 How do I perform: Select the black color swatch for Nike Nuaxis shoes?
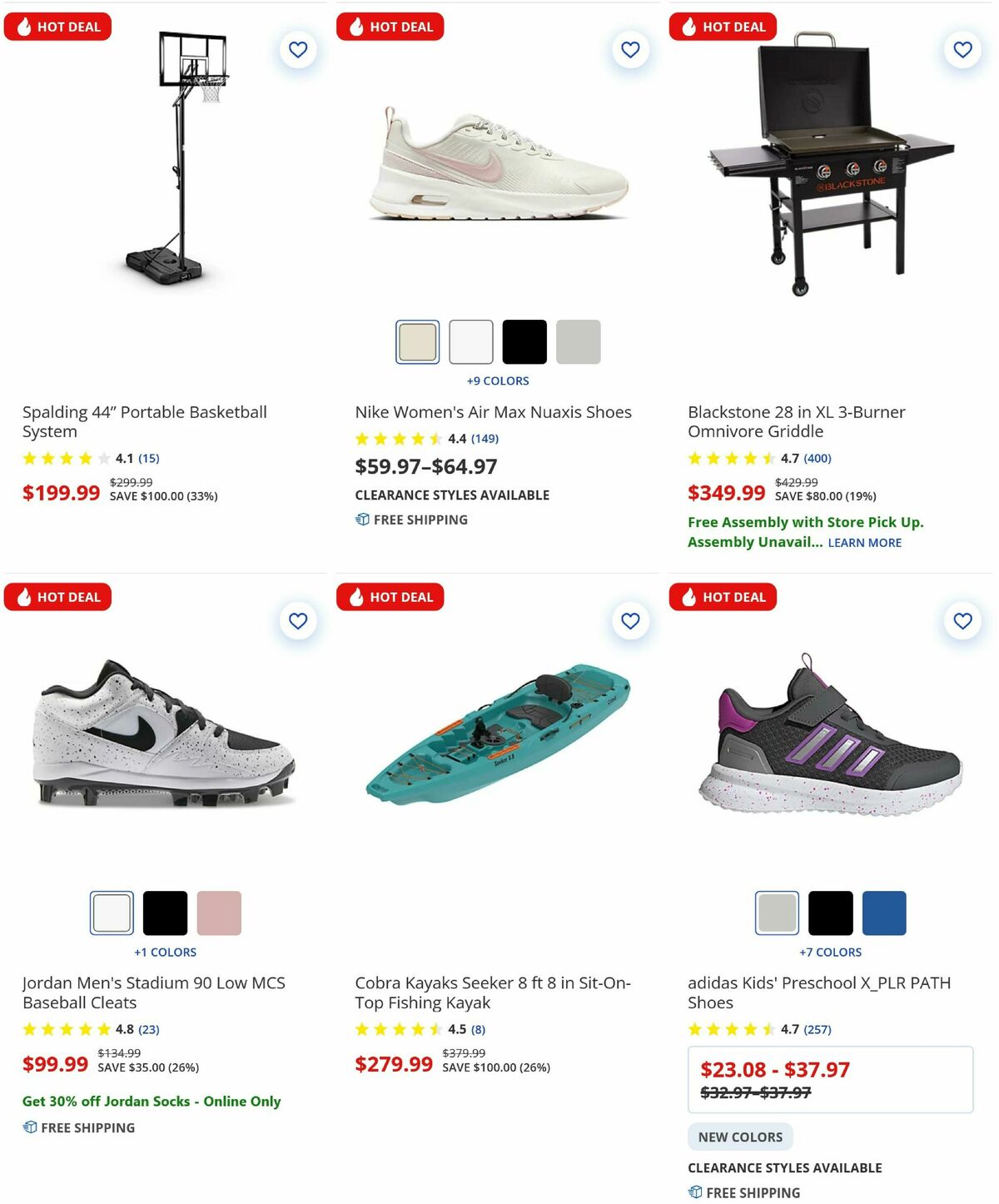525,342
